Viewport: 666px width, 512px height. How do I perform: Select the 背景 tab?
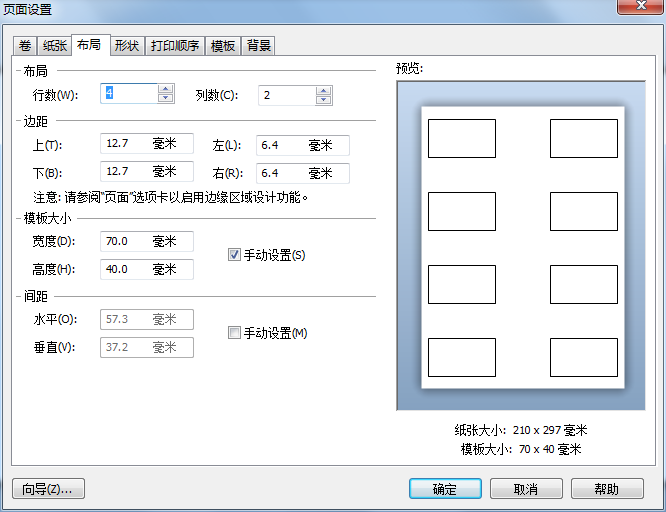pos(259,46)
